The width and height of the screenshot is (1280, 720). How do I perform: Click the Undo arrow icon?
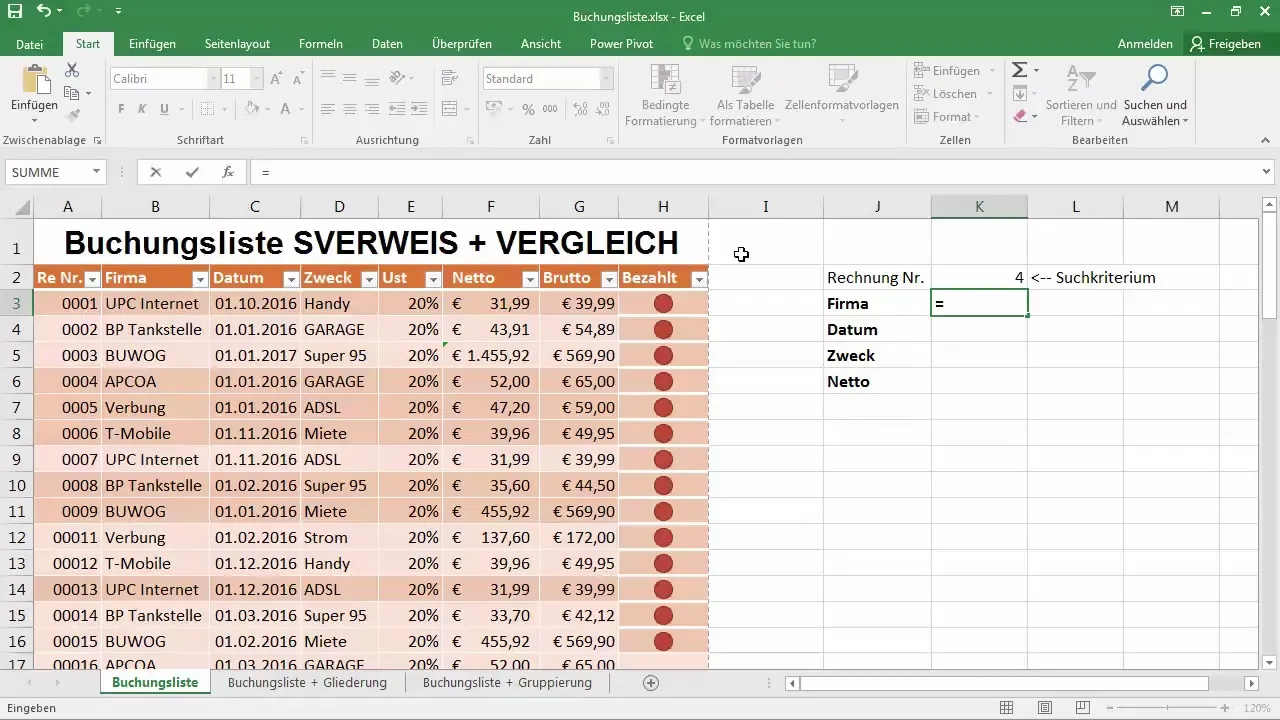point(44,12)
